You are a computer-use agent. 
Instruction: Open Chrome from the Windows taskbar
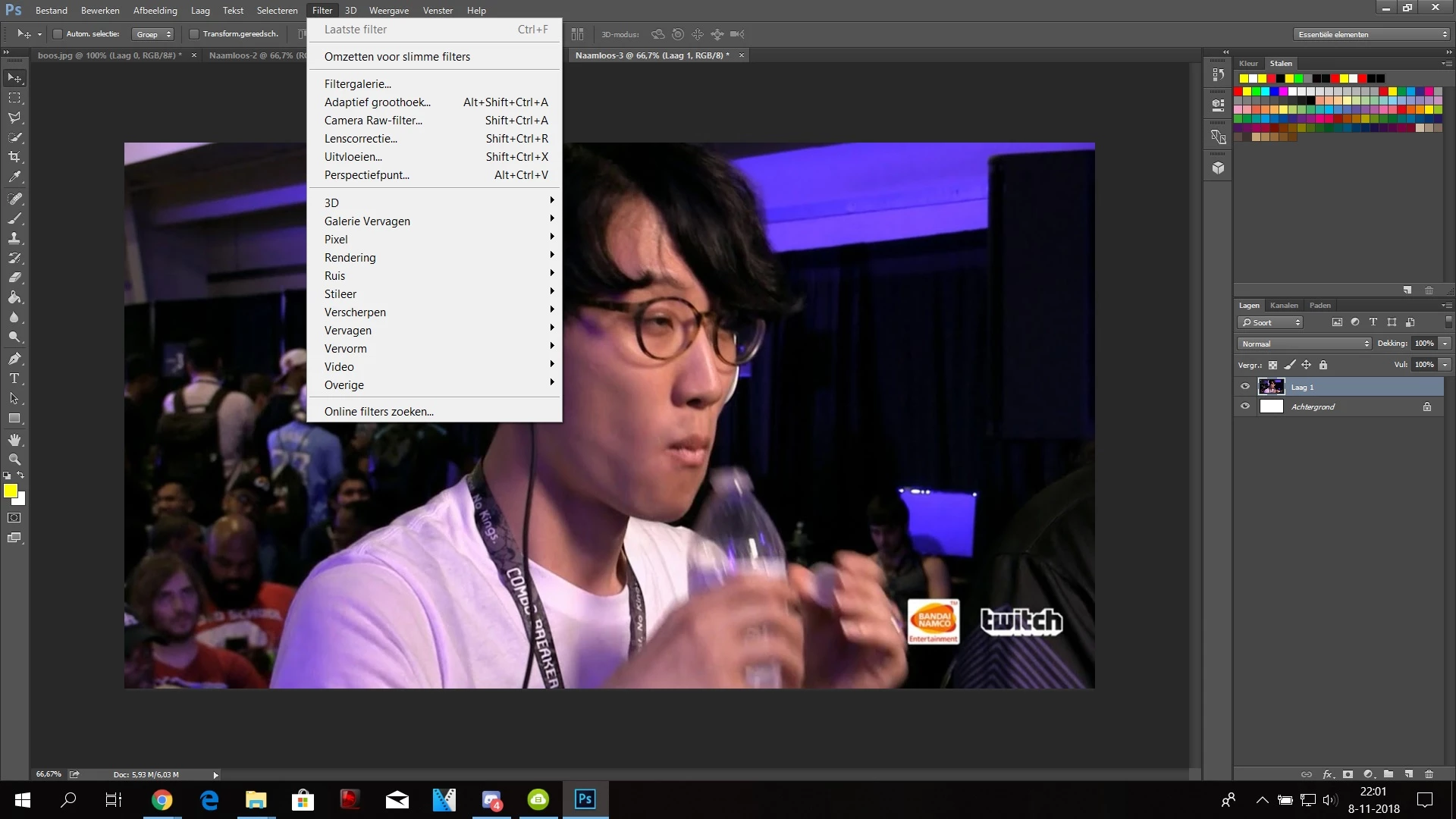(162, 800)
